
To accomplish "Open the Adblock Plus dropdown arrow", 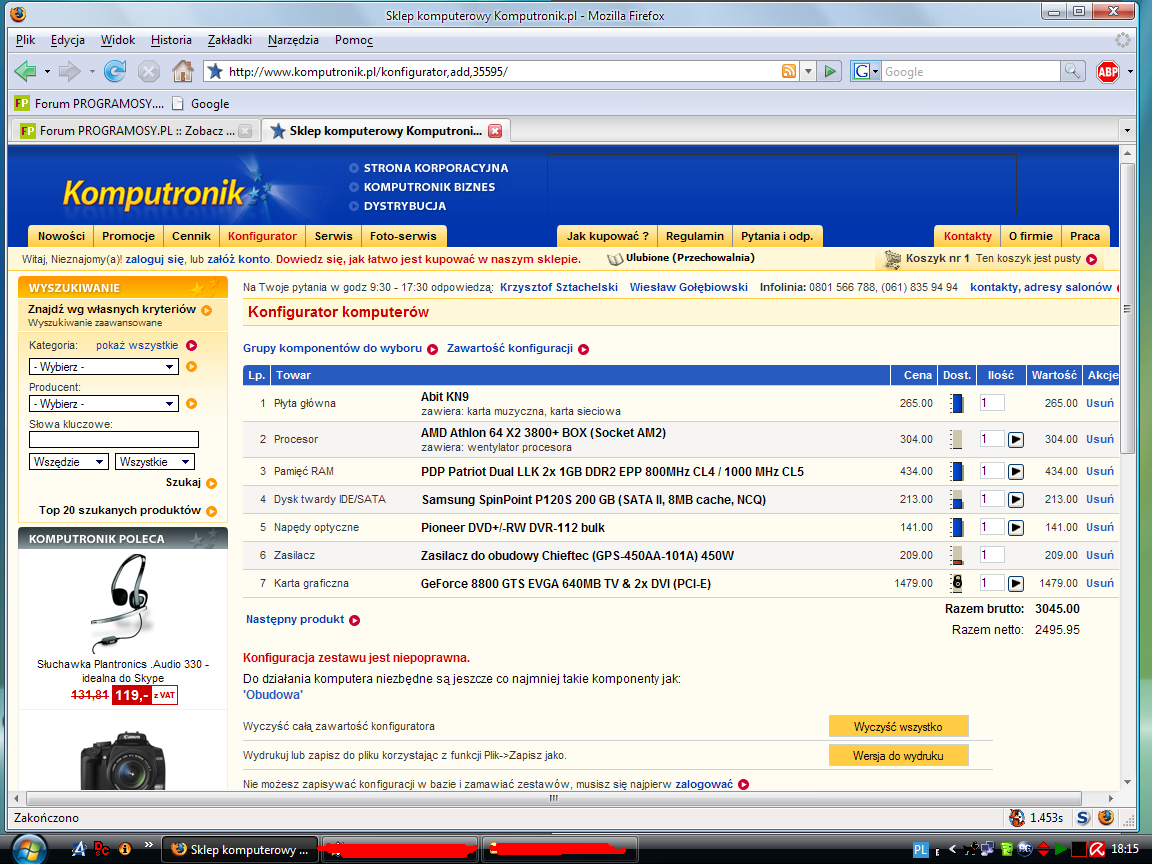I will [1130, 71].
